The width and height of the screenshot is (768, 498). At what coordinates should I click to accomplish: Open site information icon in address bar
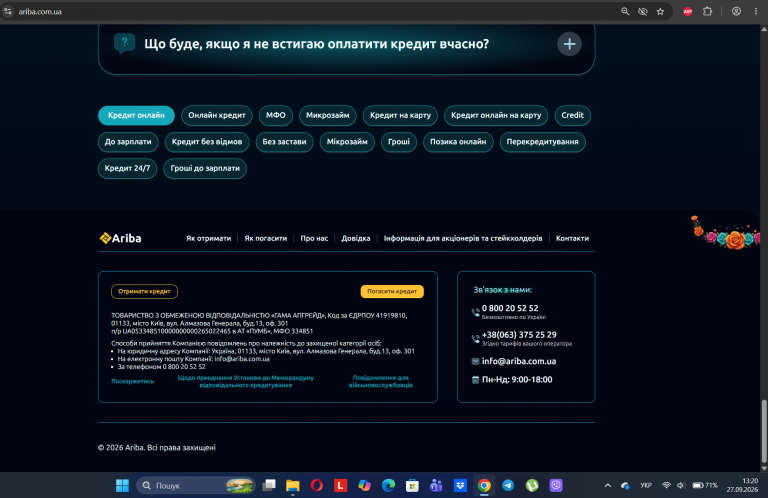[x=7, y=11]
